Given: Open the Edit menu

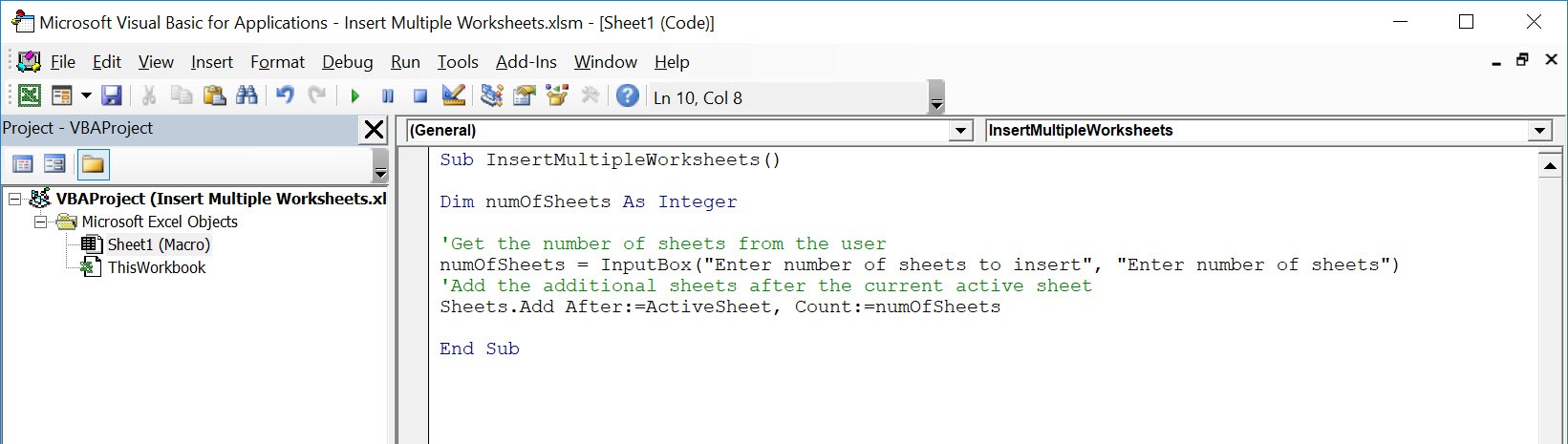Looking at the screenshot, I should pos(106,62).
